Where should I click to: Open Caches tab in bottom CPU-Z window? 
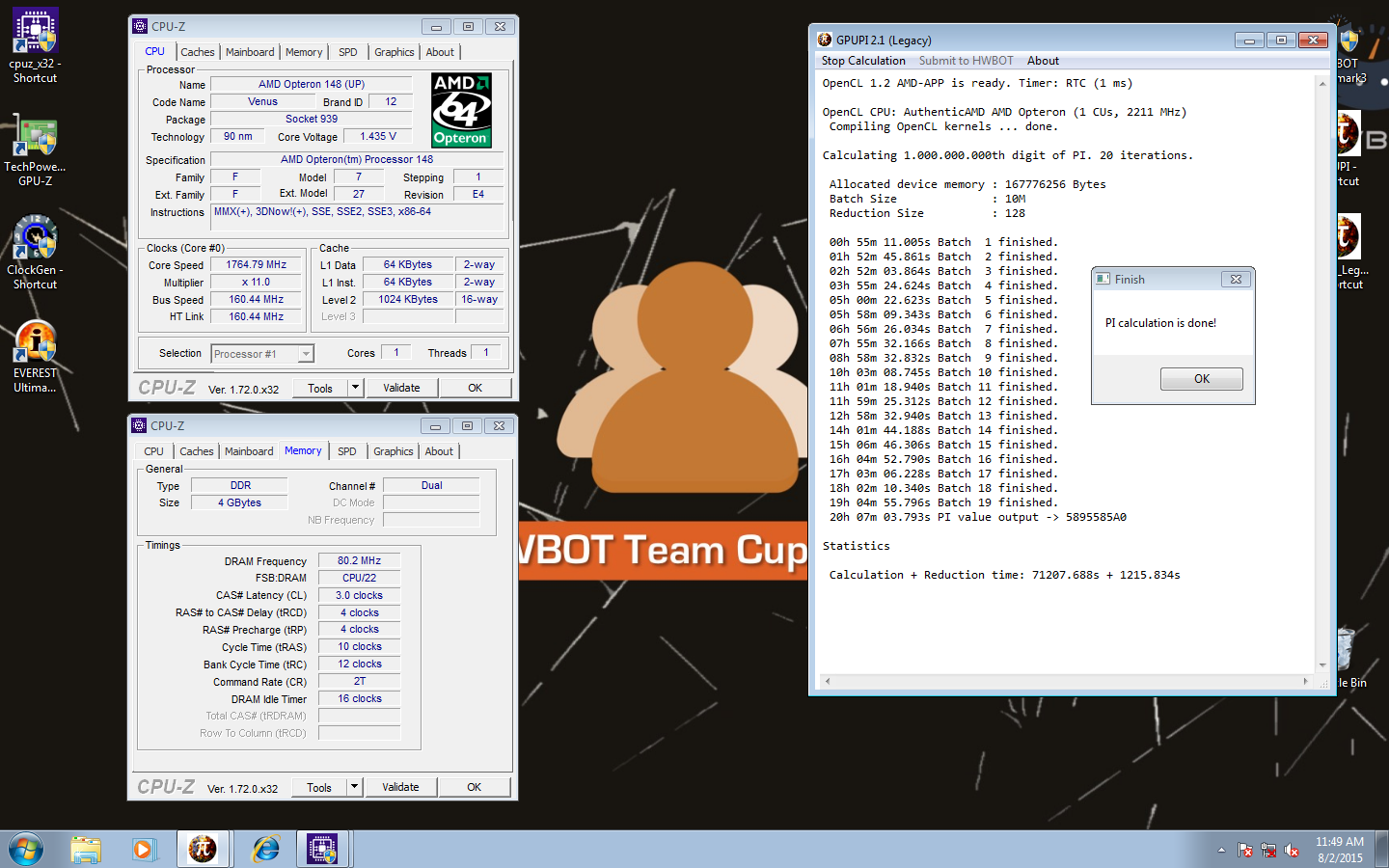pyautogui.click(x=197, y=451)
